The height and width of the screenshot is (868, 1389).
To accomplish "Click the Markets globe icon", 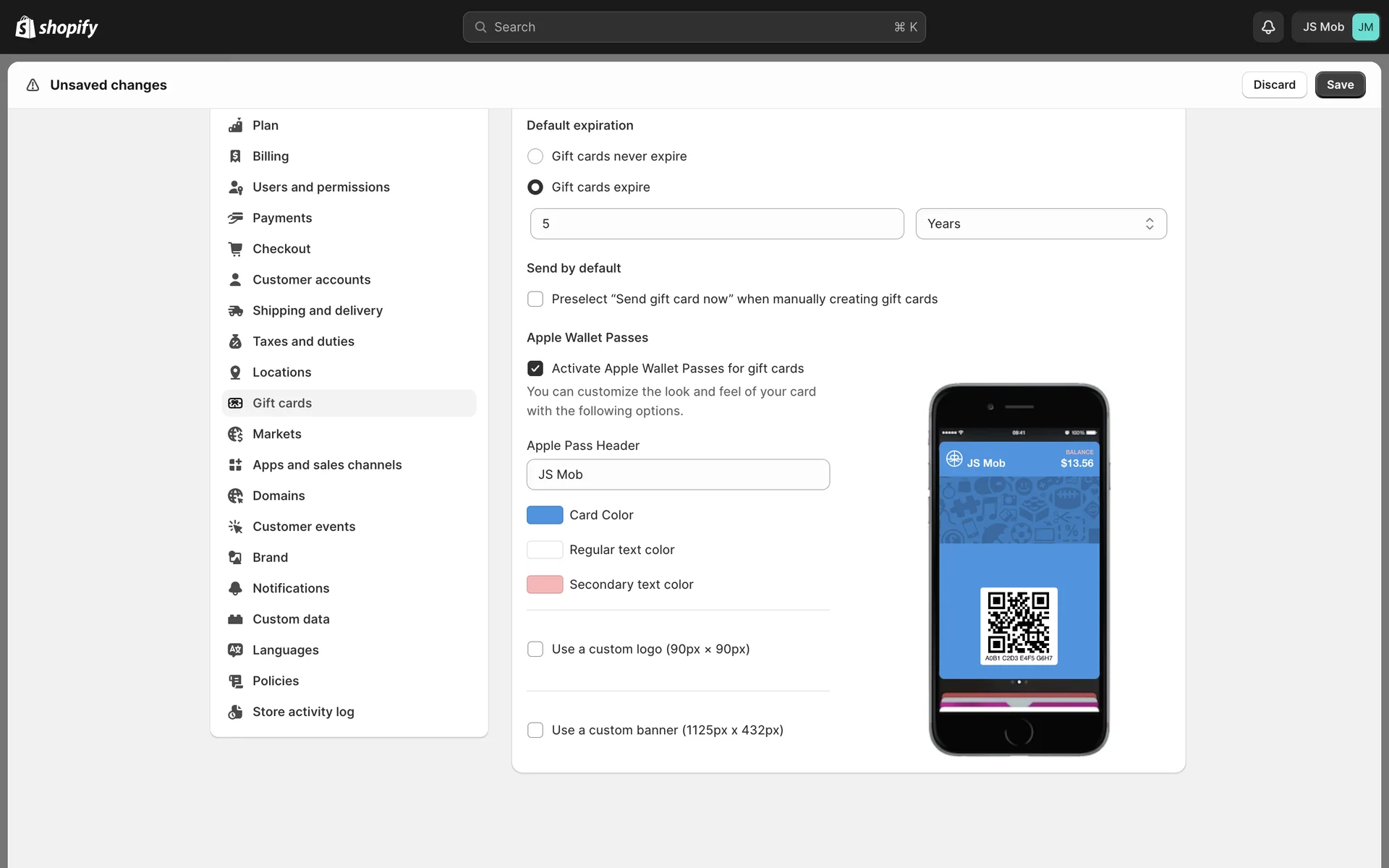I will coord(235,434).
